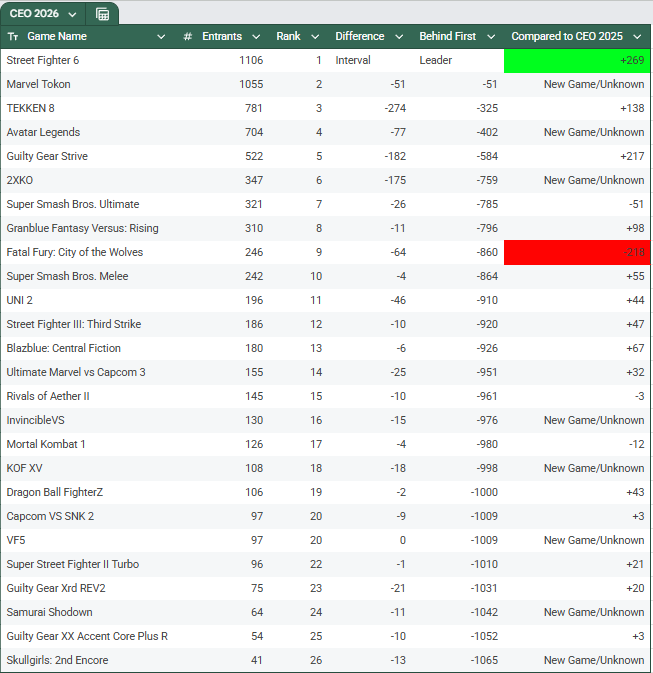Viewport: 653px width, 673px height.
Task: Click the -12 value in Mortal Kombat 1 row
Action: (636, 444)
